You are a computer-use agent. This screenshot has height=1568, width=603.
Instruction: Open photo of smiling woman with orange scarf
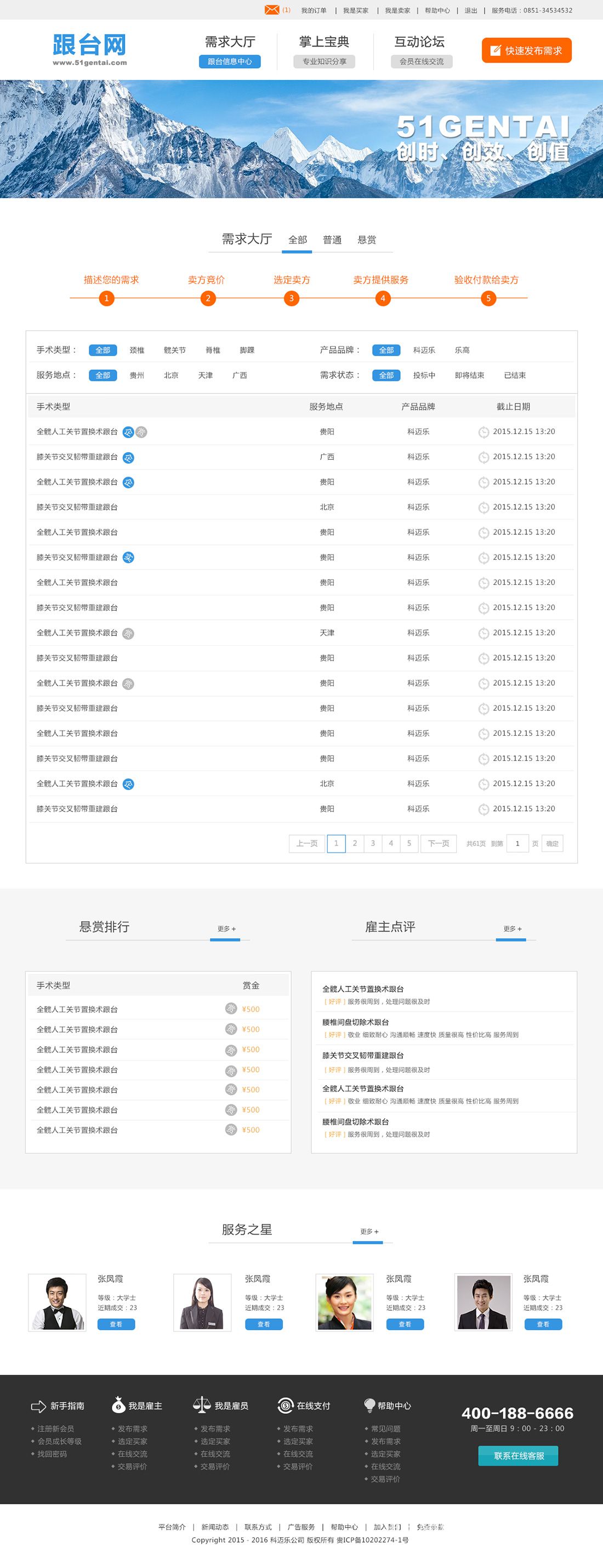point(344,1302)
